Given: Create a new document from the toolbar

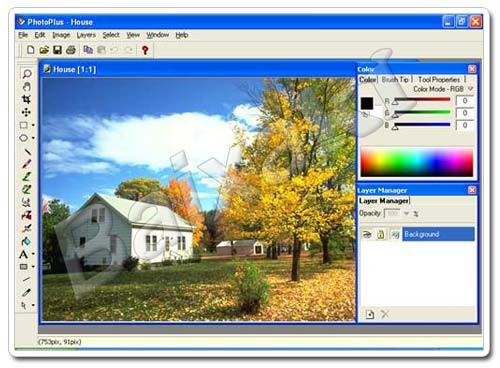Looking at the screenshot, I should coord(30,50).
